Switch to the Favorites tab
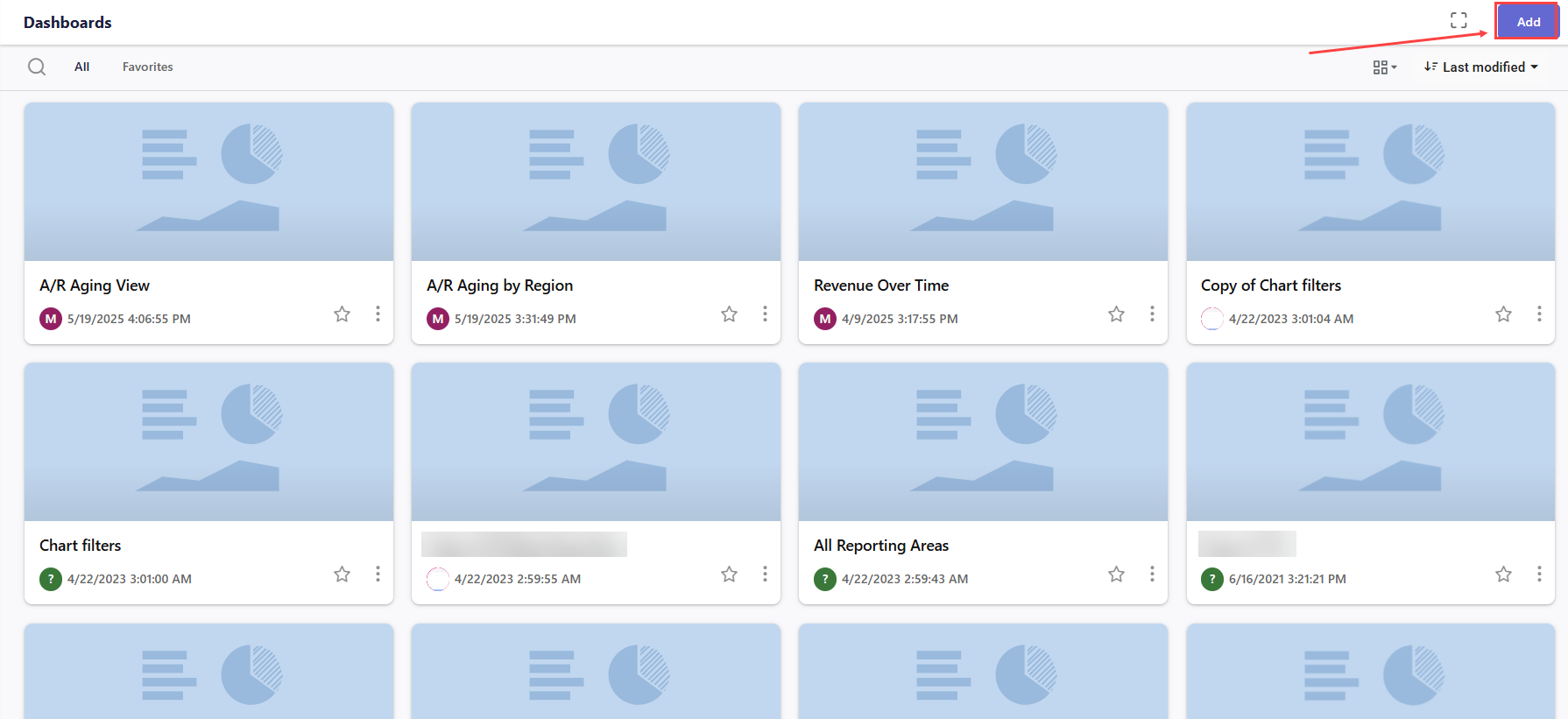The height and width of the screenshot is (719, 1568). (x=147, y=67)
